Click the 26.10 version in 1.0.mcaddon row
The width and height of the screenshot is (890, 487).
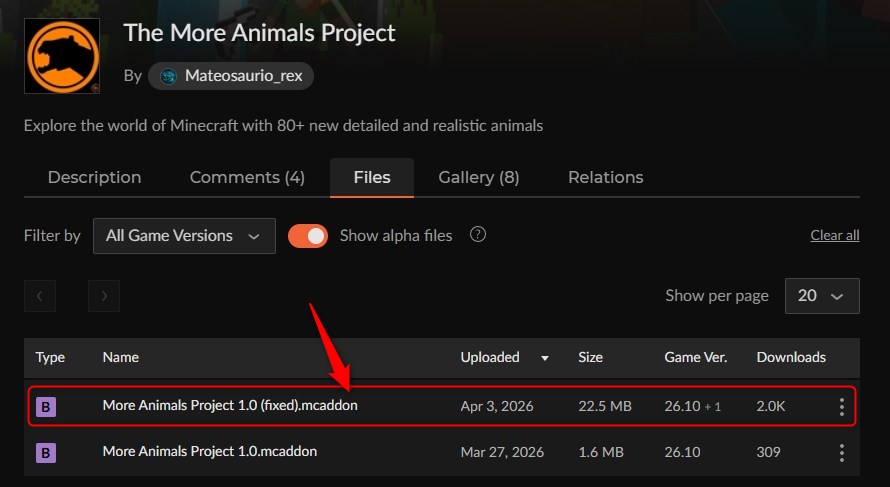(x=682, y=452)
